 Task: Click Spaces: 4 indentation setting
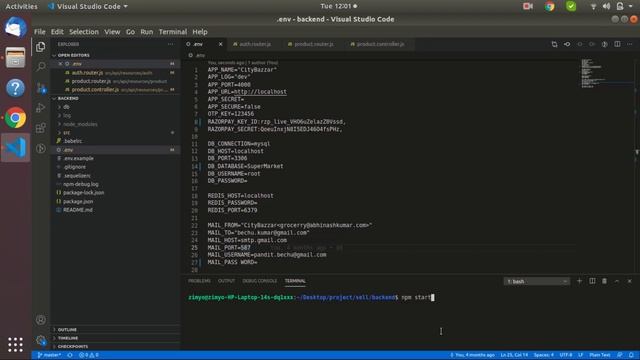544,355
